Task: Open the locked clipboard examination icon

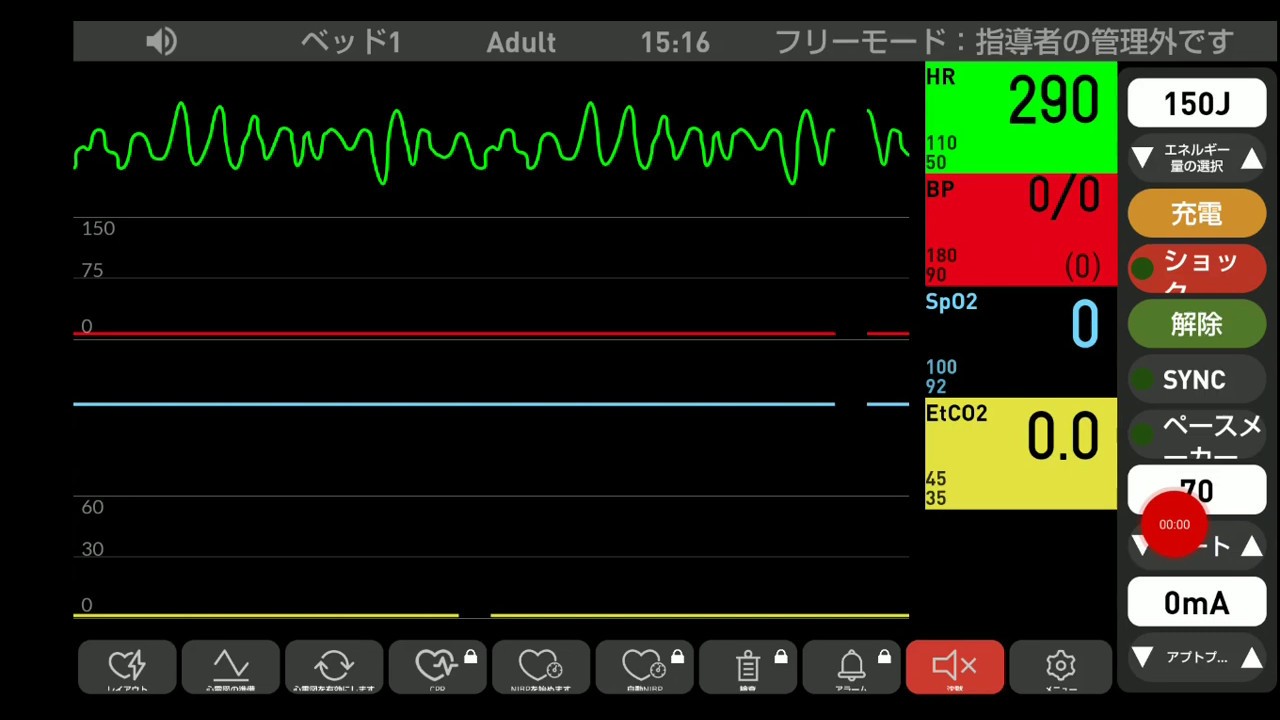Action: (748, 667)
